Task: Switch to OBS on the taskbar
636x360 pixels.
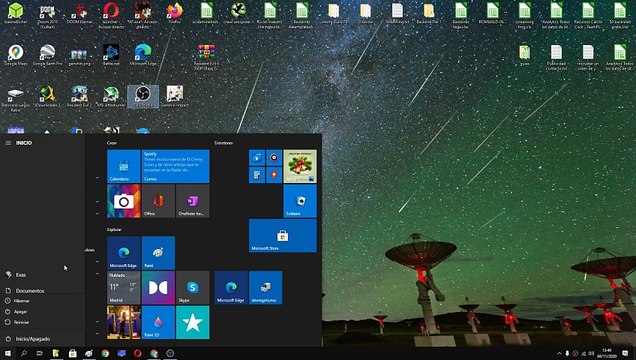Action: [x=170, y=354]
